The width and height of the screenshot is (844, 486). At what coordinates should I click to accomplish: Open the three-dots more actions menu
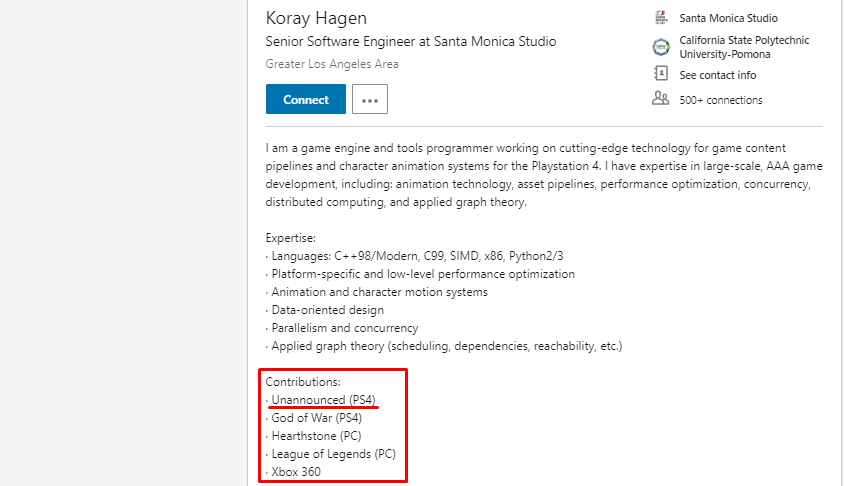point(370,99)
